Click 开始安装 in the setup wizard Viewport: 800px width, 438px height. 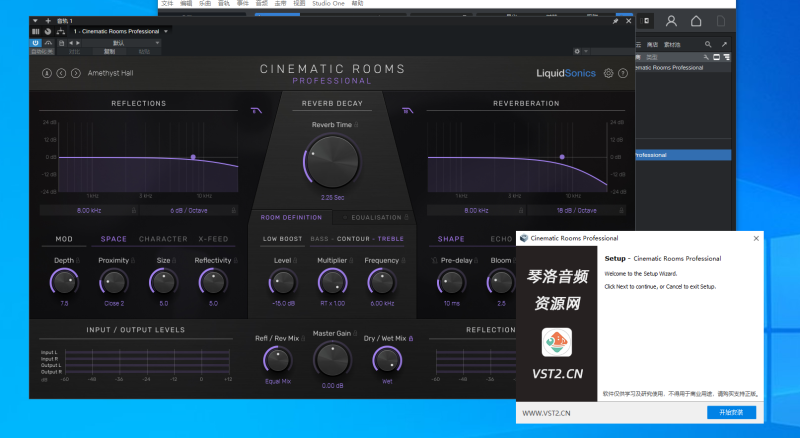(731, 412)
